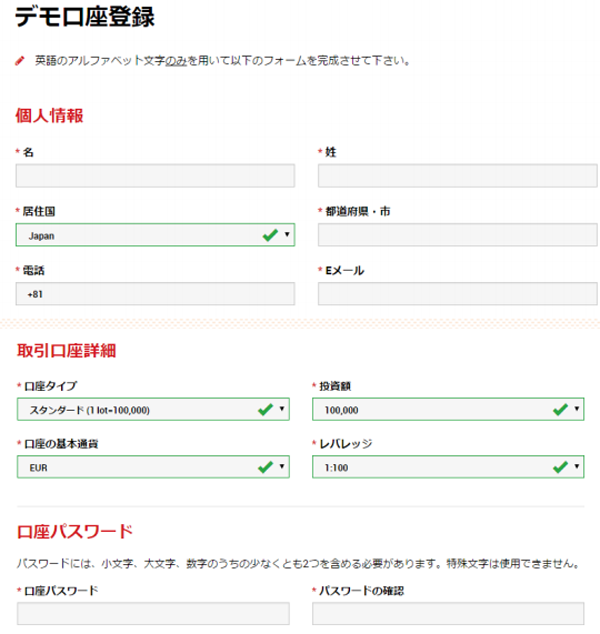Screen dimensions: 600x634
Task: Click the green checkmark in the 居住国 field
Action: click(269, 235)
